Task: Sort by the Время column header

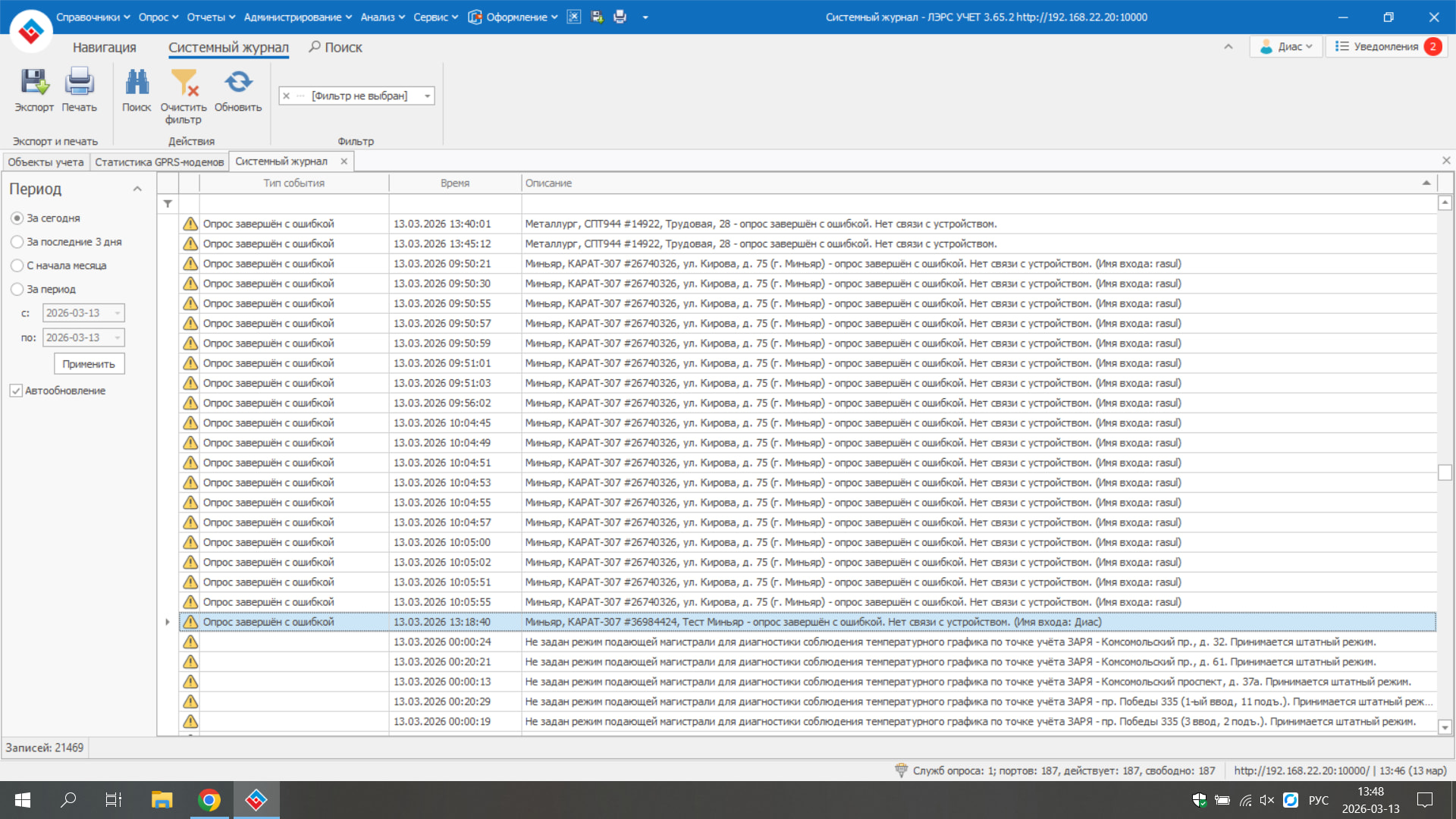Action: pos(455,183)
